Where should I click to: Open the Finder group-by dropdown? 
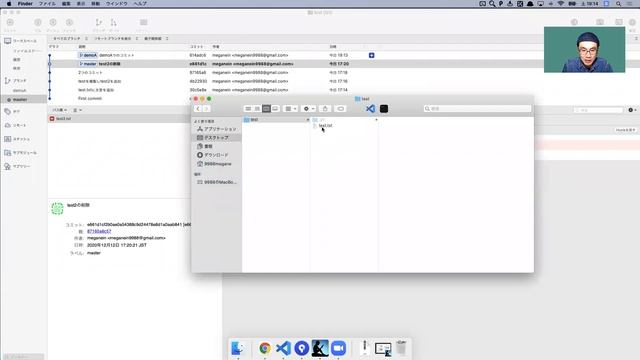tap(291, 109)
